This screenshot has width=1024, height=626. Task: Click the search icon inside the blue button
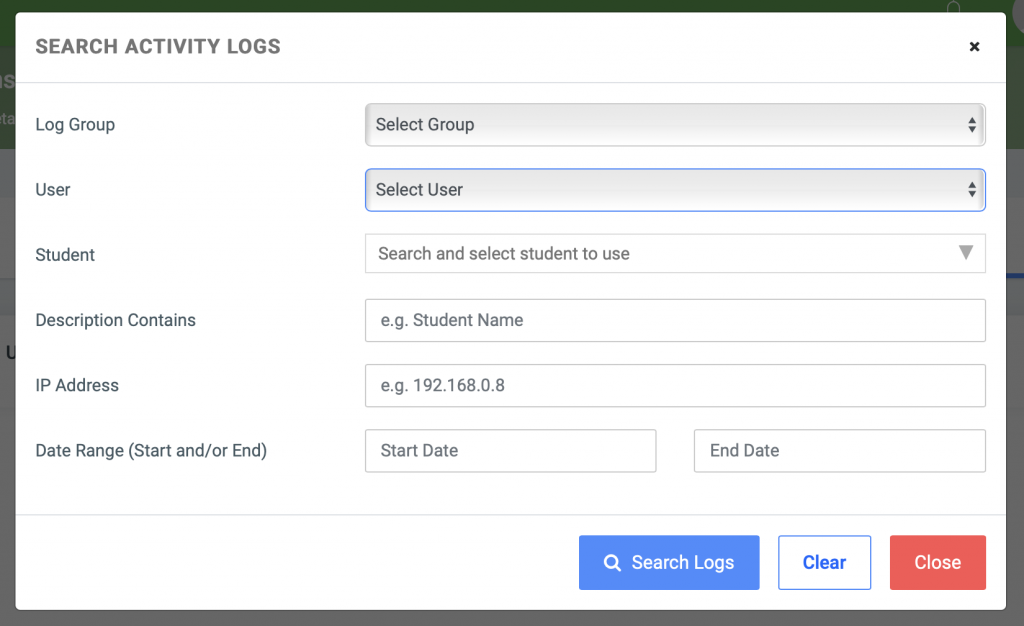[612, 562]
